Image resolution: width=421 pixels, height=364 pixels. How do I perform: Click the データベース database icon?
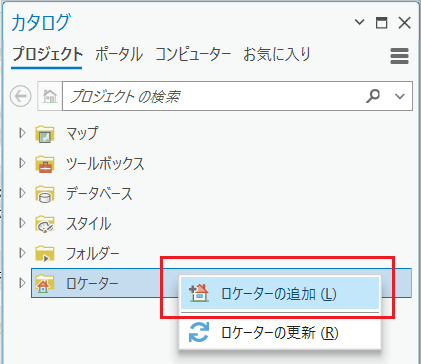45,194
